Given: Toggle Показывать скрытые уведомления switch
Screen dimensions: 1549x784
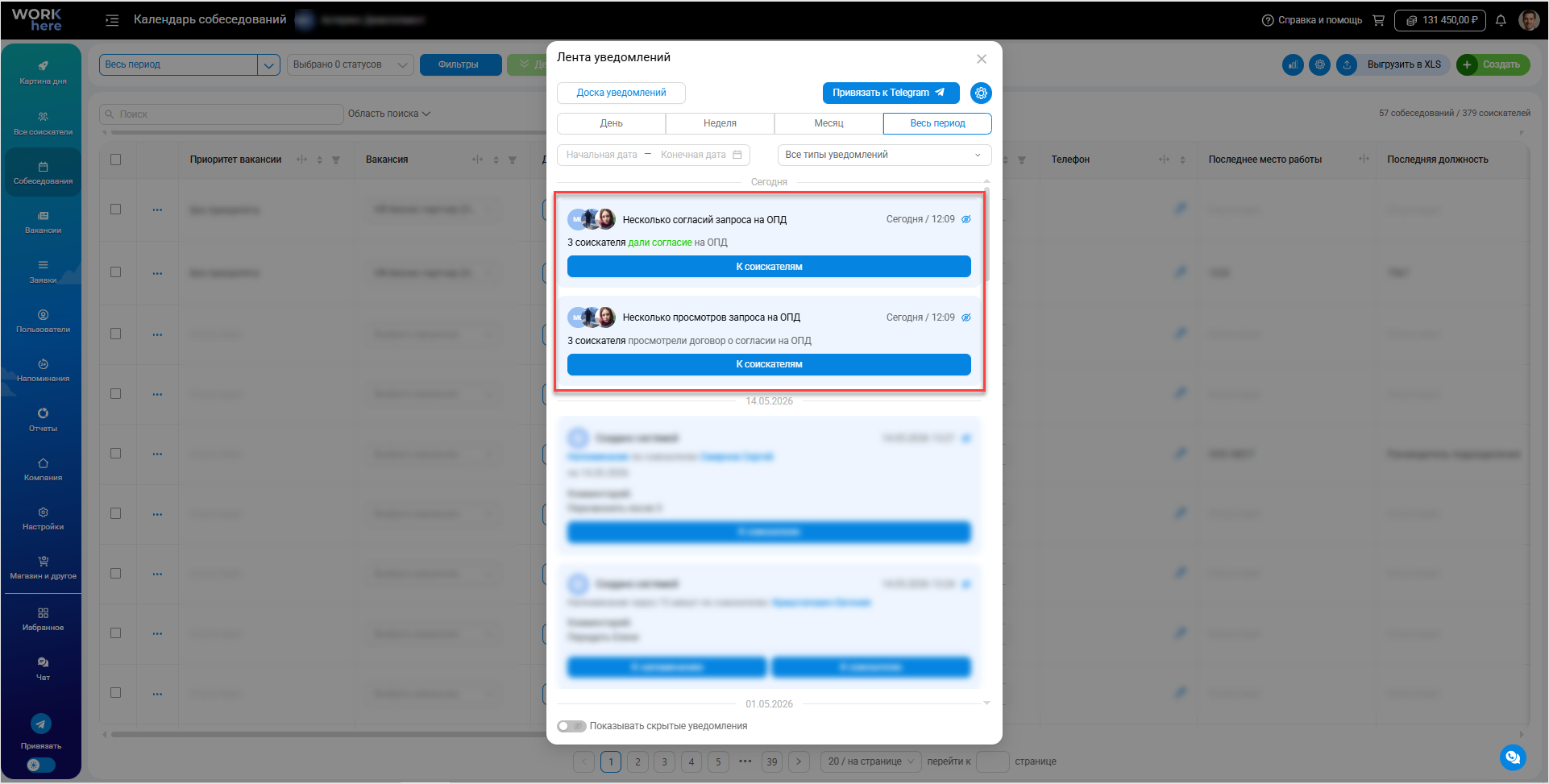Looking at the screenshot, I should point(571,726).
